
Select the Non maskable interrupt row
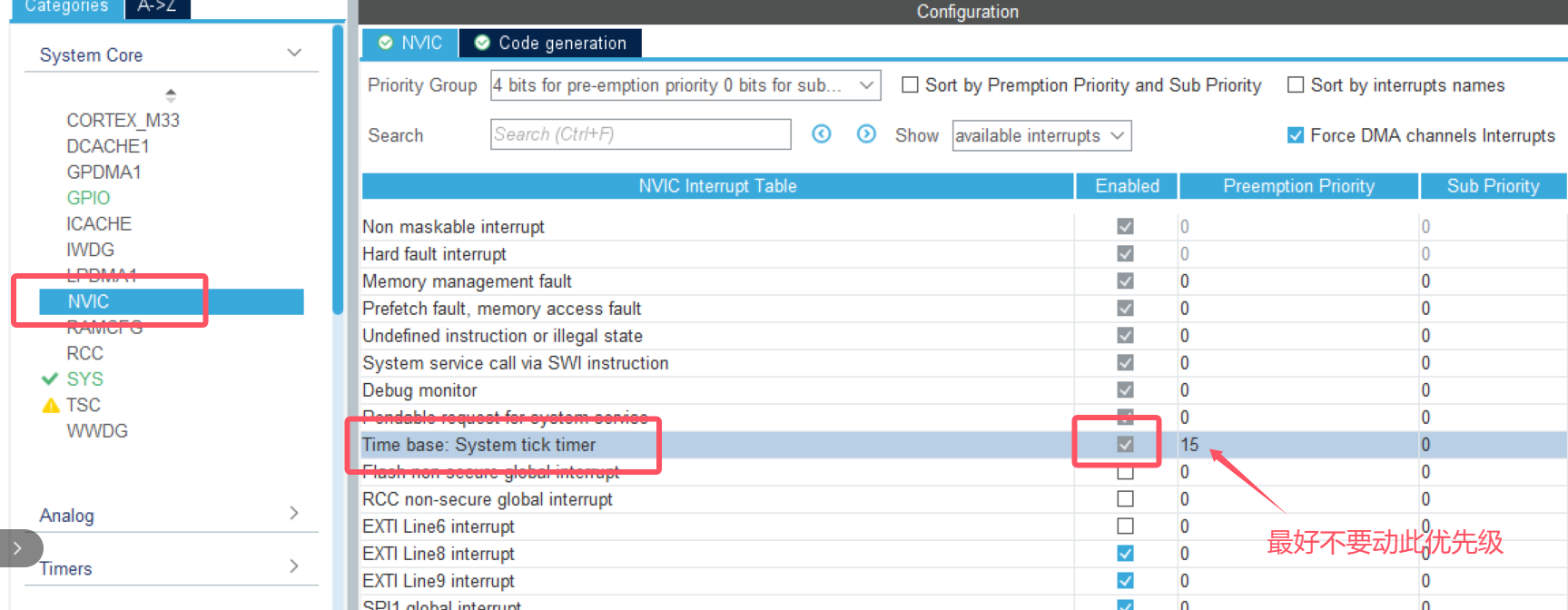tap(964, 226)
